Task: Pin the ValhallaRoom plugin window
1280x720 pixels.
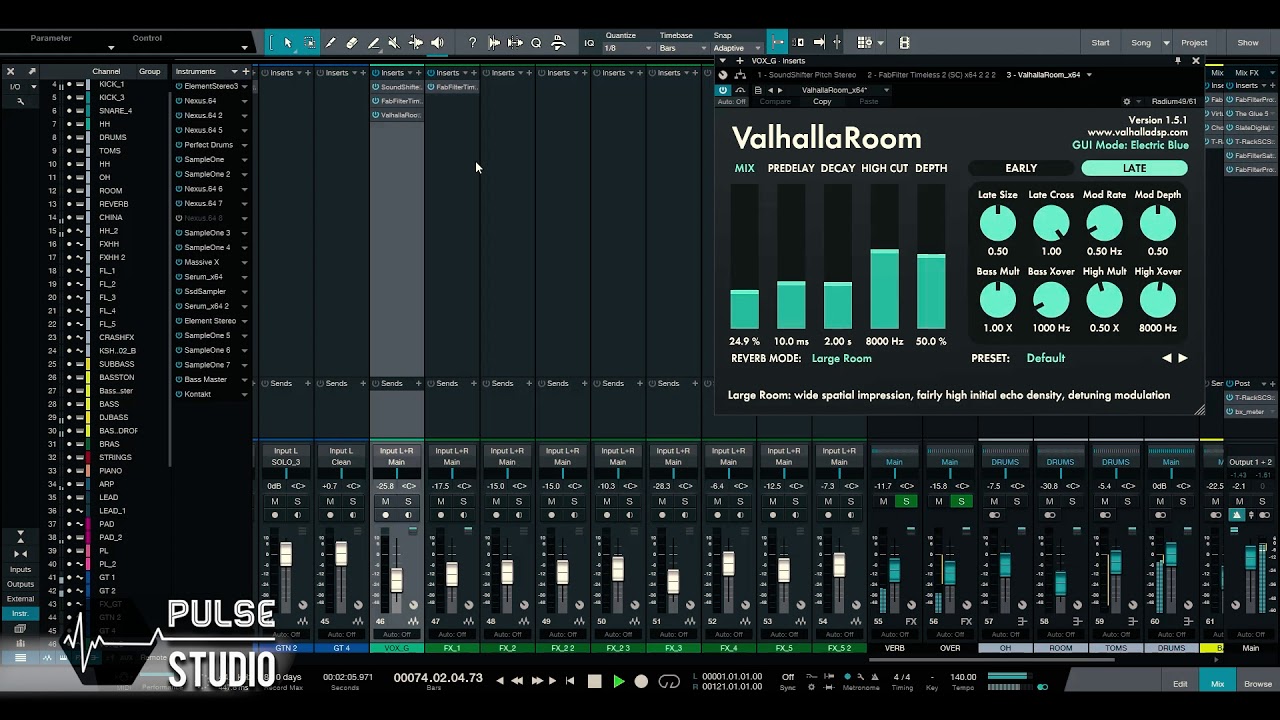Action: pyautogui.click(x=1178, y=61)
